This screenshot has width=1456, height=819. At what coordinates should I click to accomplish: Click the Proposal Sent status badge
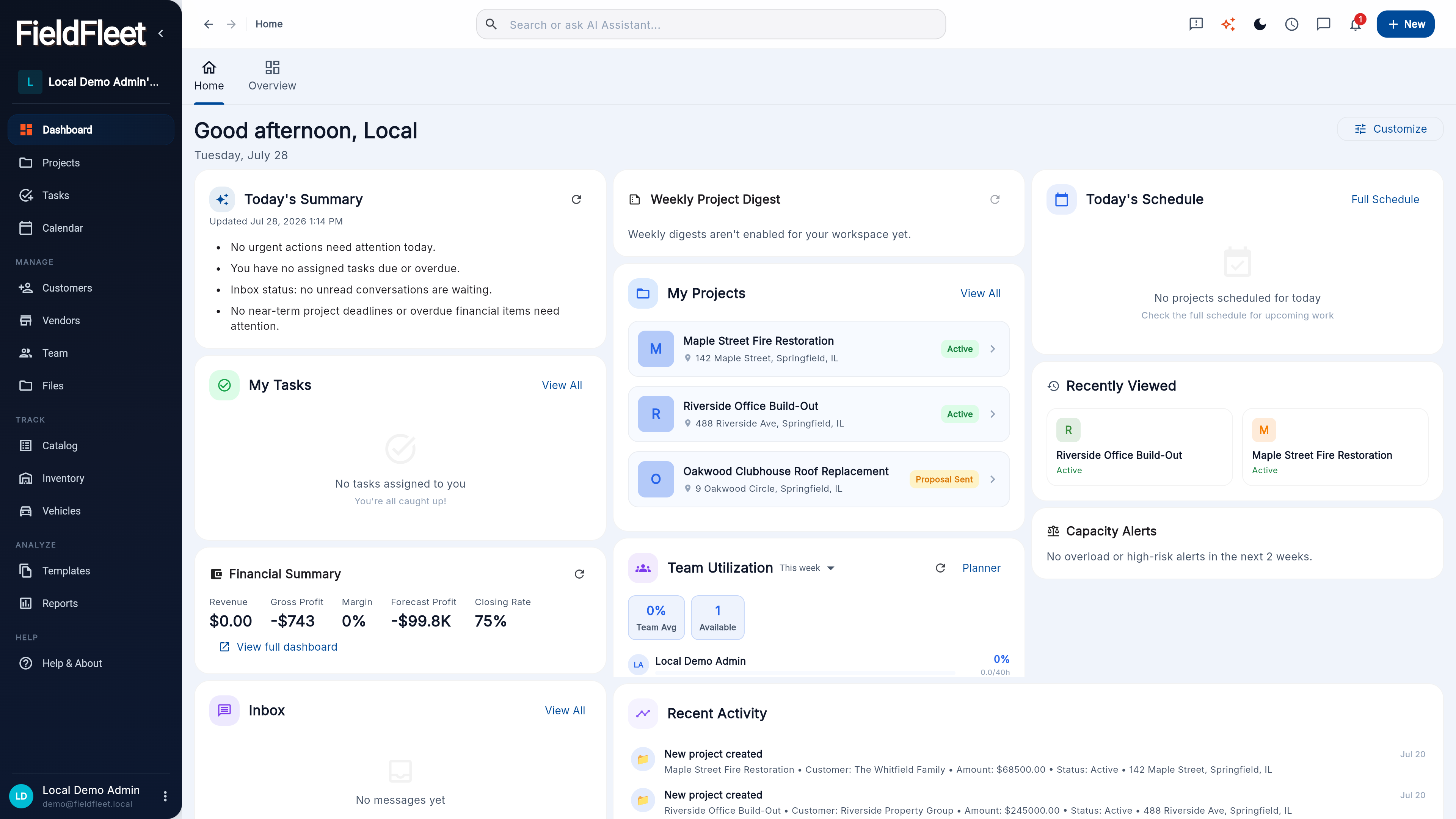click(x=944, y=479)
